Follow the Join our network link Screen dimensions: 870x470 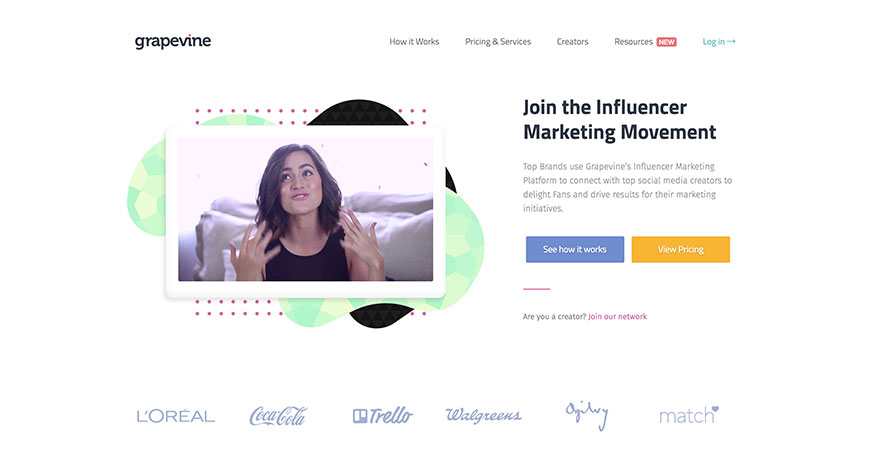click(618, 316)
